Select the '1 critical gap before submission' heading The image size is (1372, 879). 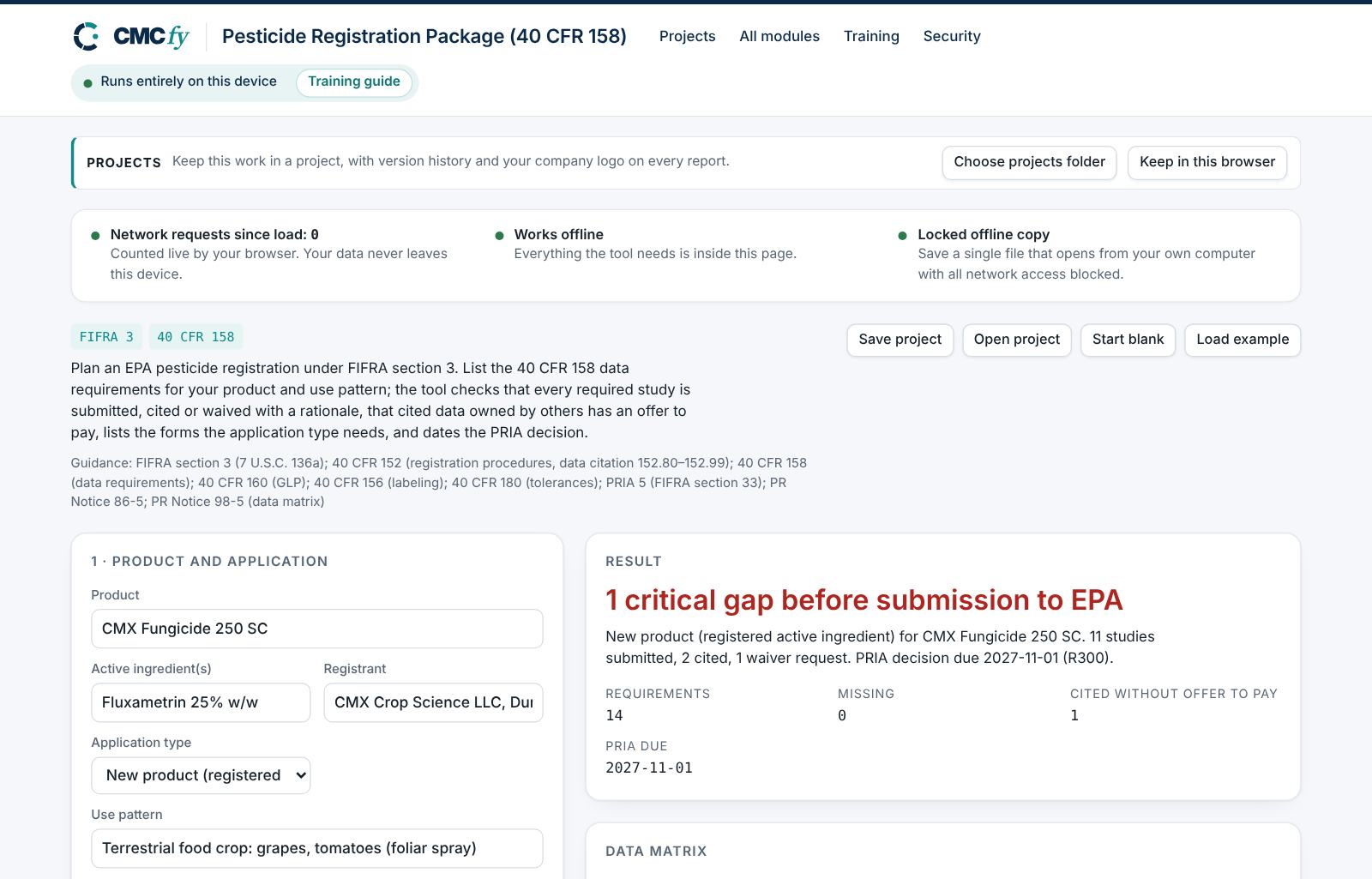click(864, 600)
